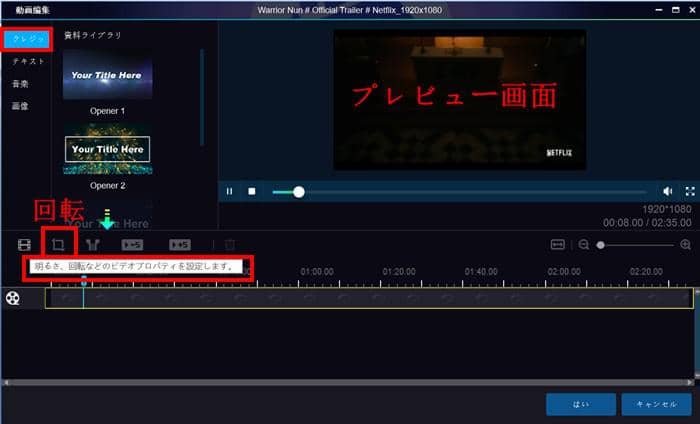This screenshot has width=700, height=424.
Task: Select the video clip on the timeline track
Action: click(369, 298)
